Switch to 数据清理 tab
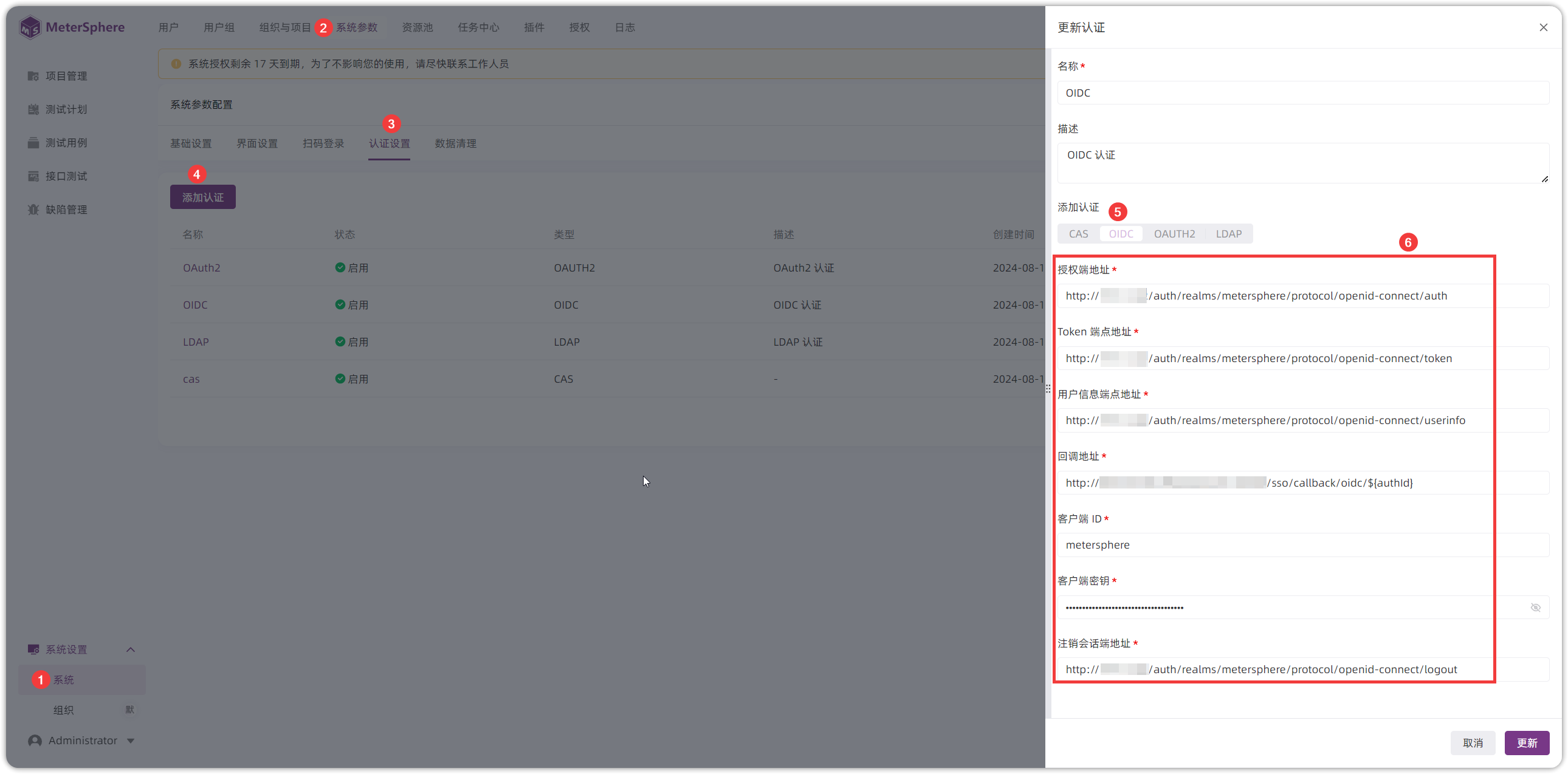 (x=455, y=143)
